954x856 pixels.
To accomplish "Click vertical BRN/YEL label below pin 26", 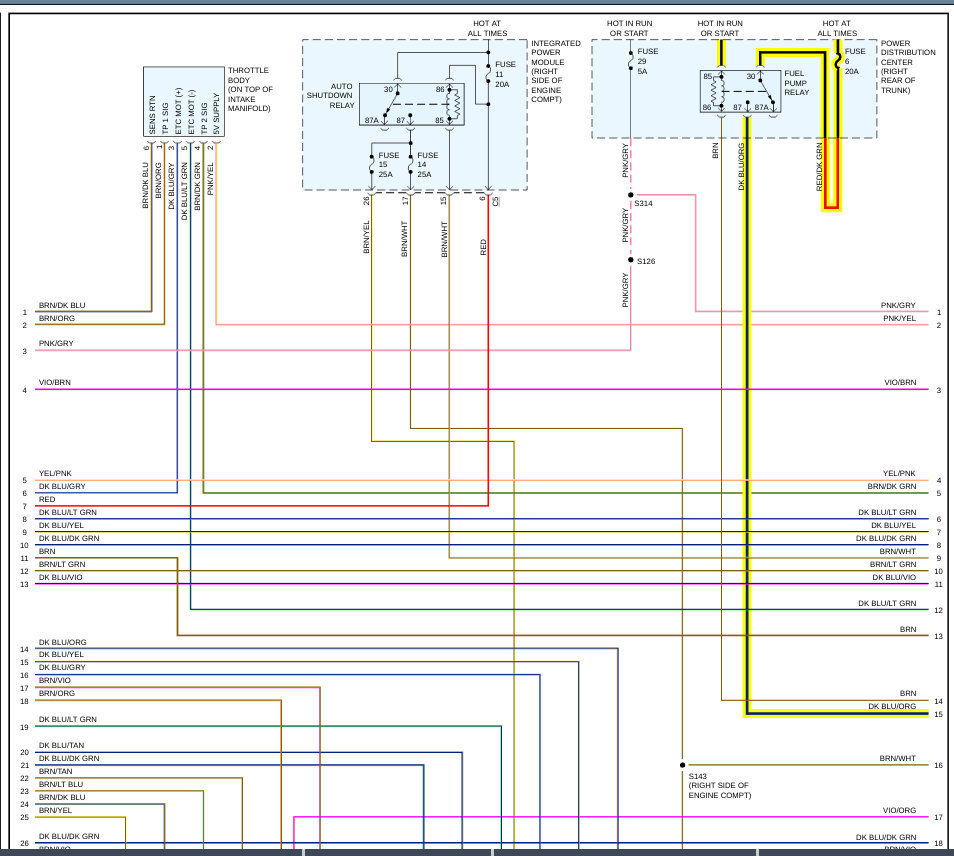I will point(366,237).
